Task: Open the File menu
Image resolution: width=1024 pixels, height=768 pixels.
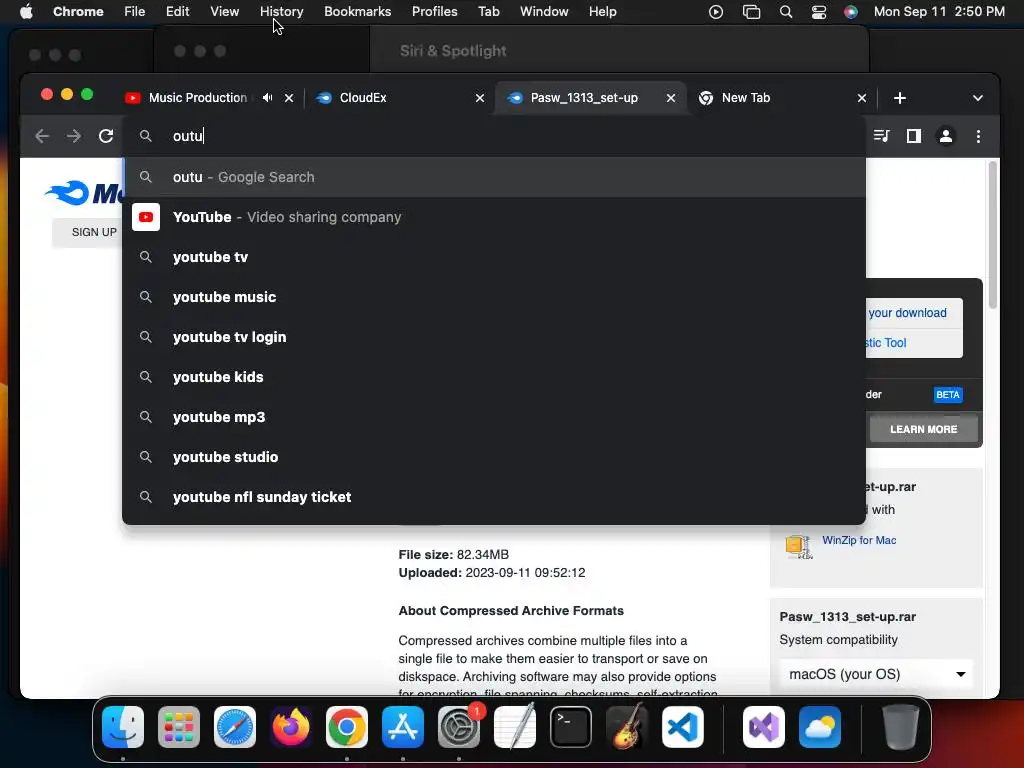Action: pos(135,11)
